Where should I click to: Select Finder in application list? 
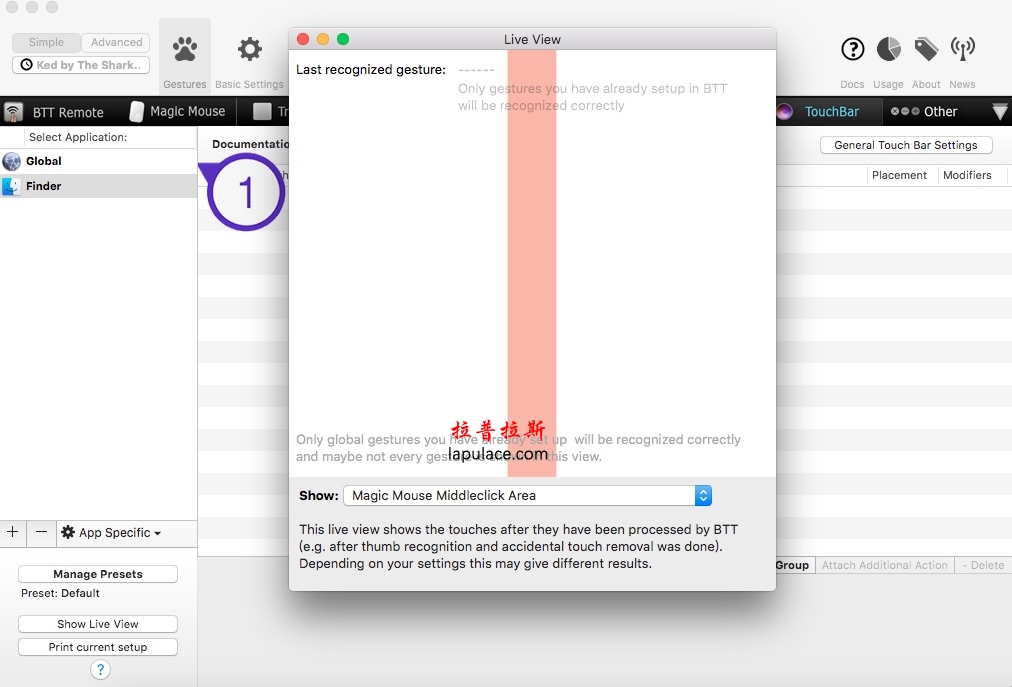(x=99, y=186)
